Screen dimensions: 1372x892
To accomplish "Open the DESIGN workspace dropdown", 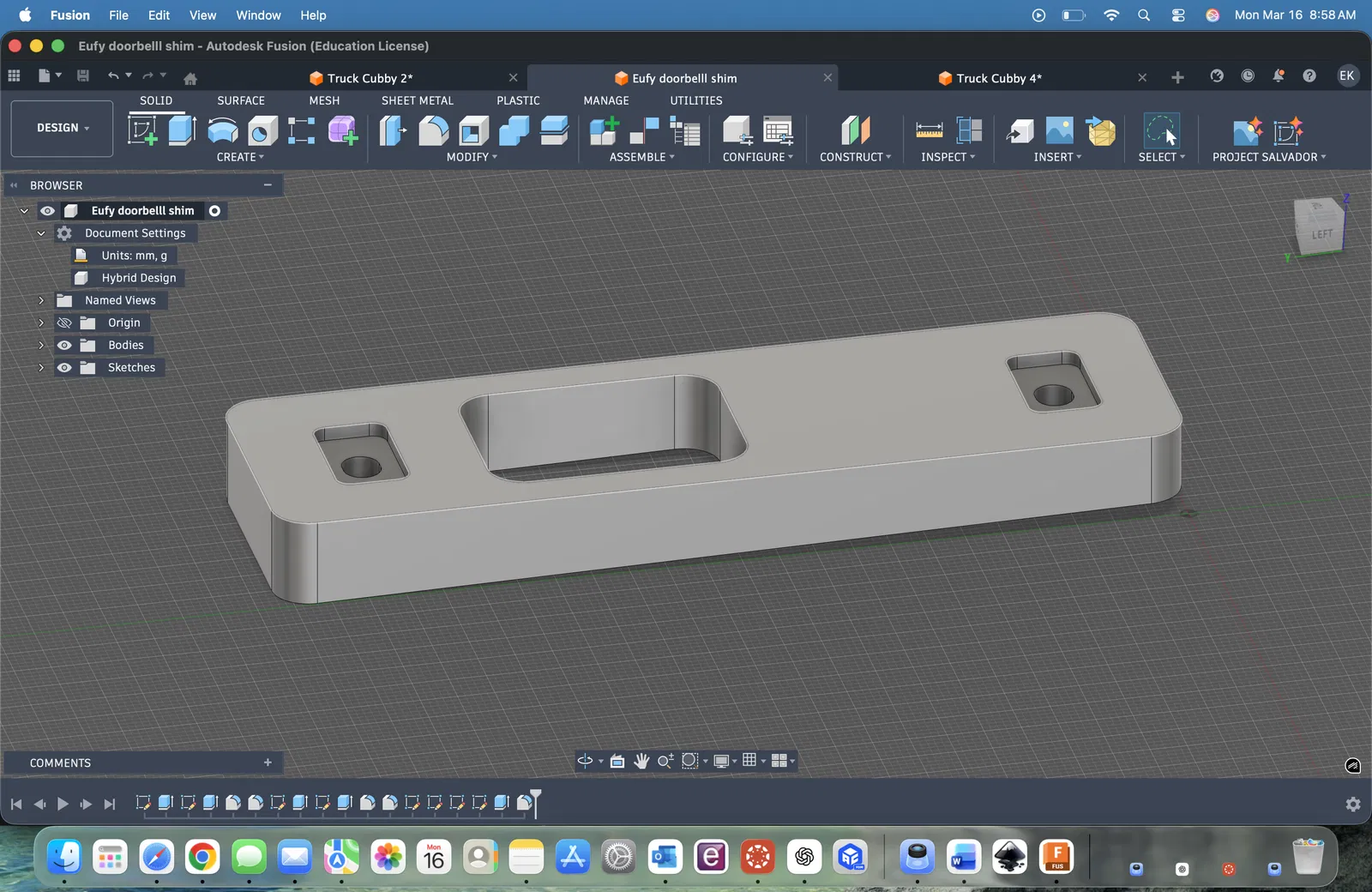I will pos(62,128).
